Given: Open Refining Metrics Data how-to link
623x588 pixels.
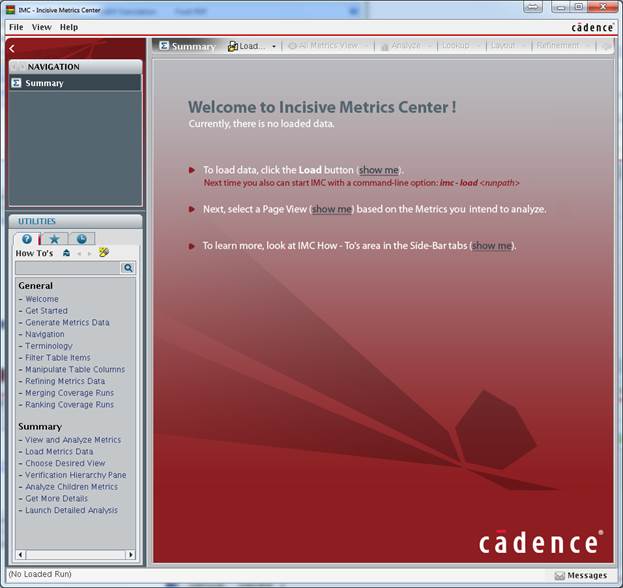Looking at the screenshot, I should 65,381.
